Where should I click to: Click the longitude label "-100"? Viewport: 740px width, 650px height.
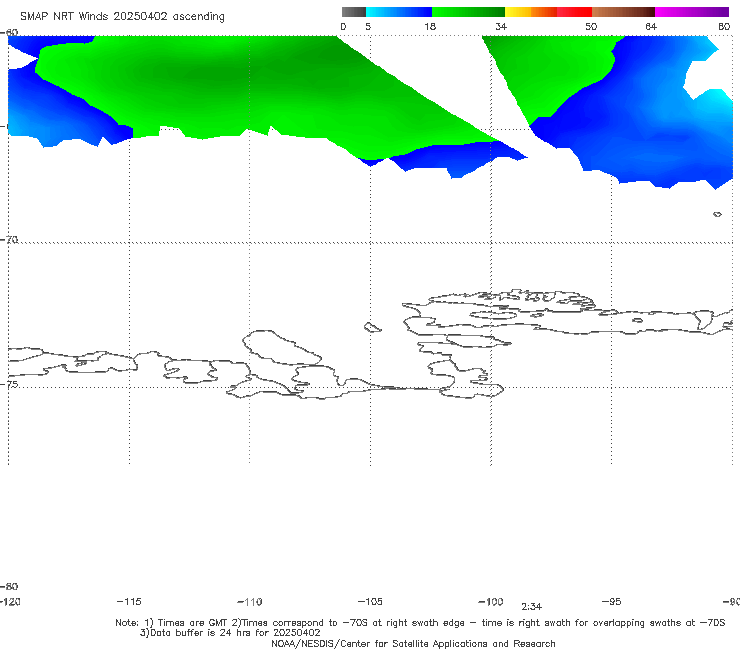click(491, 601)
